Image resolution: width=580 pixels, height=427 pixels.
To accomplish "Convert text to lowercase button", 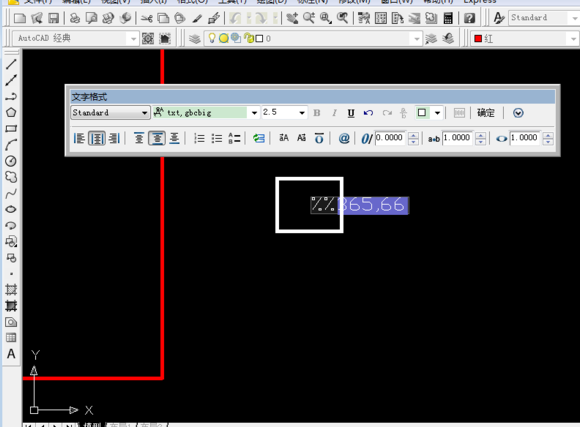I will pyautogui.click(x=301, y=138).
